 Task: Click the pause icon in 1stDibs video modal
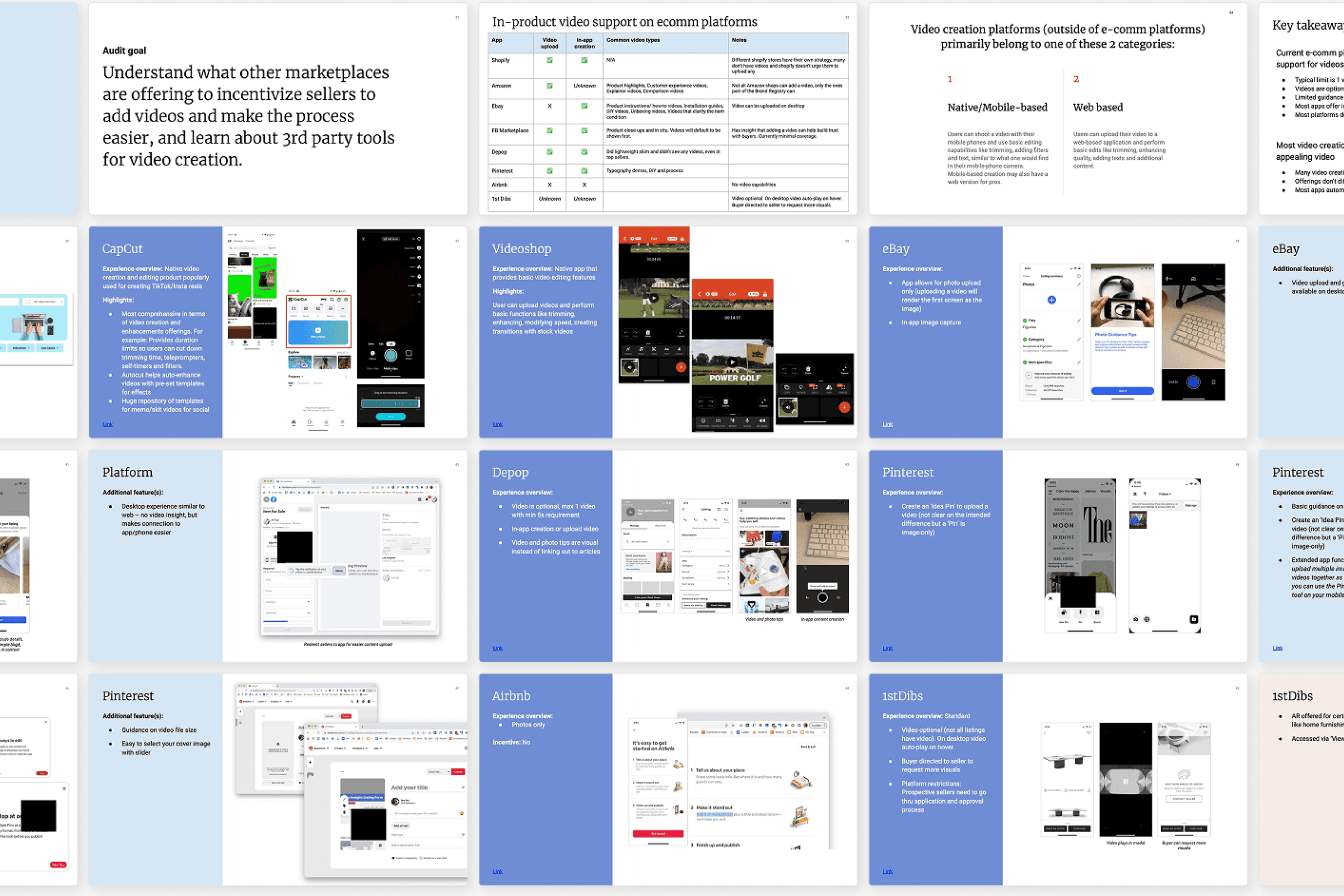[1125, 781]
